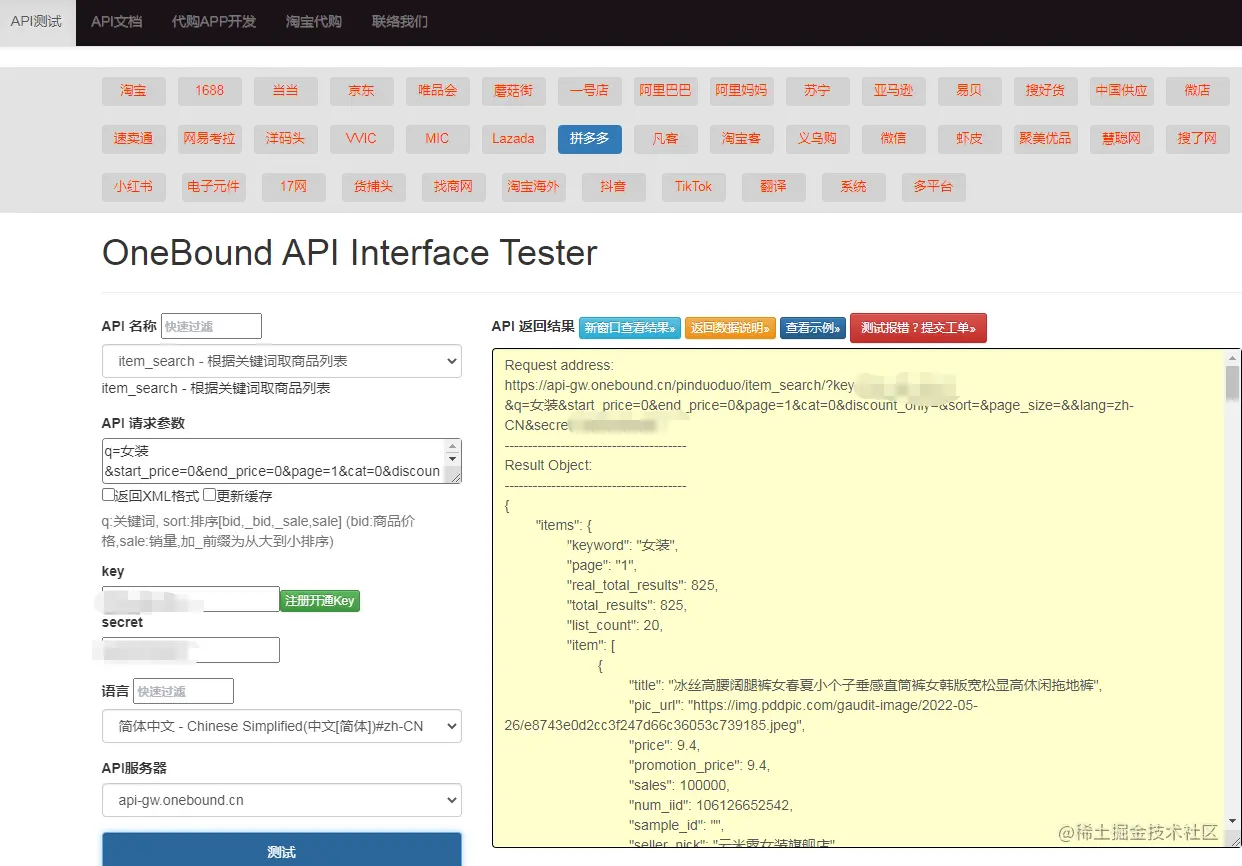
Task: Select the 唯品会 platform button
Action: pos(438,91)
